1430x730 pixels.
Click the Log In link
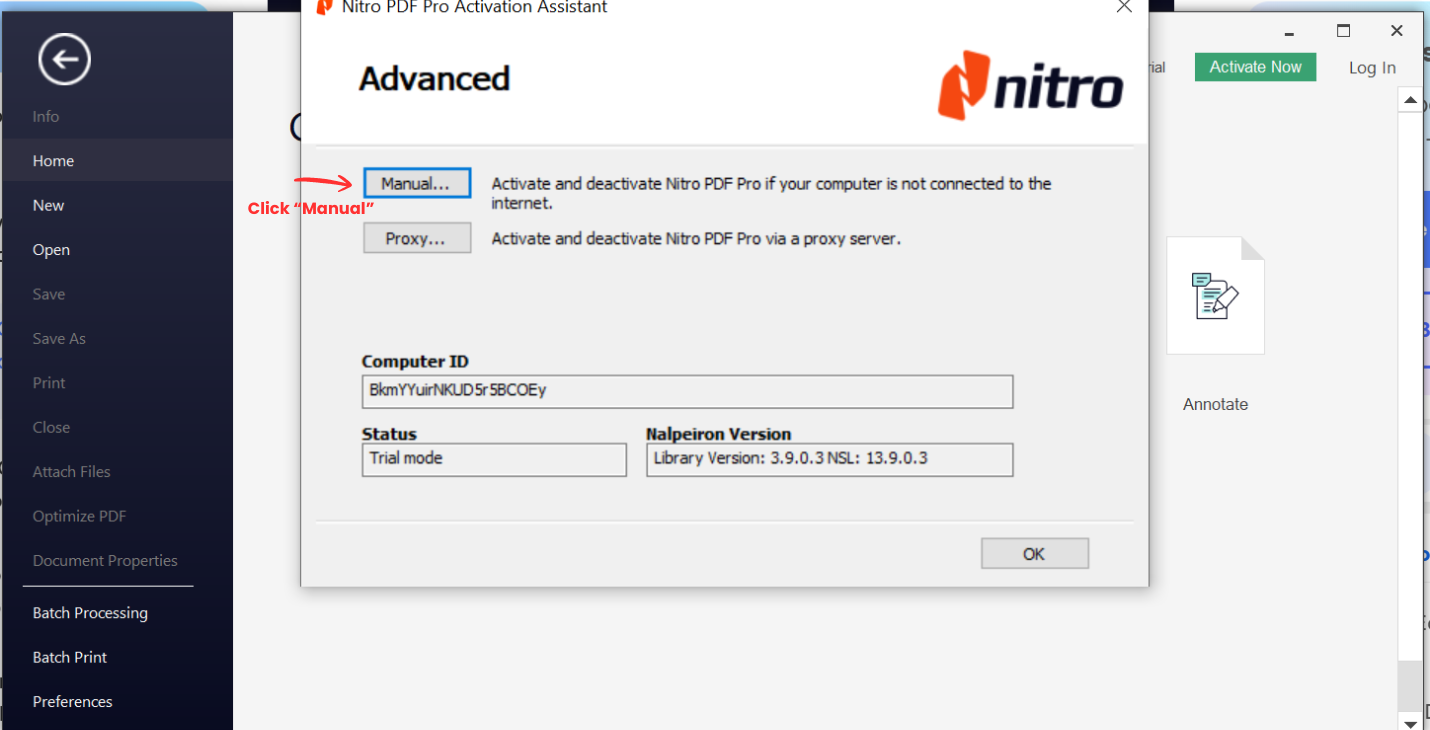coord(1372,68)
